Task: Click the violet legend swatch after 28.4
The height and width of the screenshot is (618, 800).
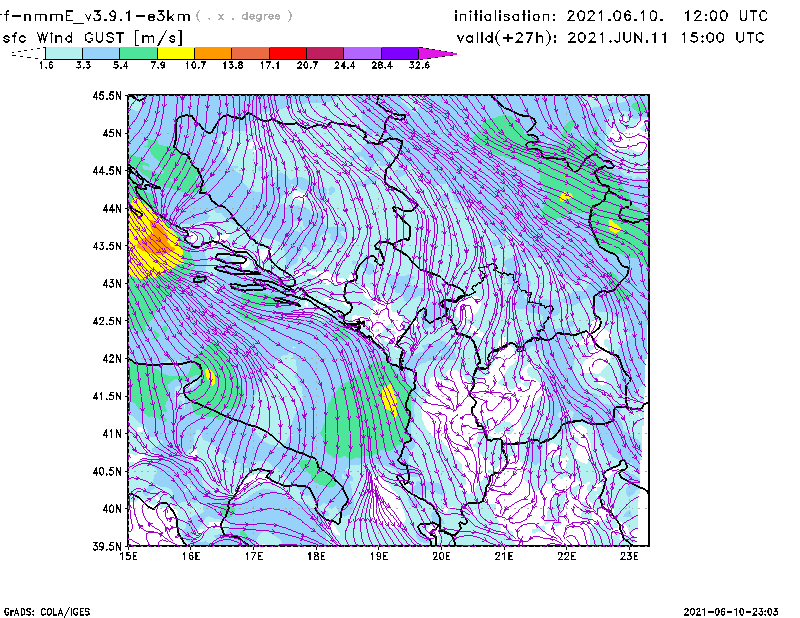Action: tap(399, 53)
